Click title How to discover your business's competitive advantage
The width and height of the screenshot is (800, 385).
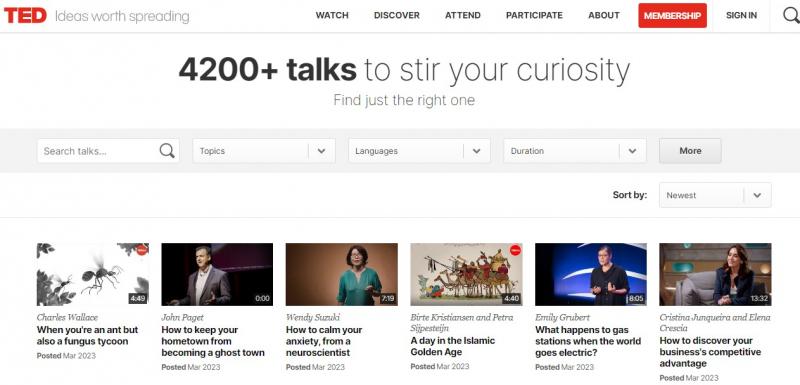[710, 352]
